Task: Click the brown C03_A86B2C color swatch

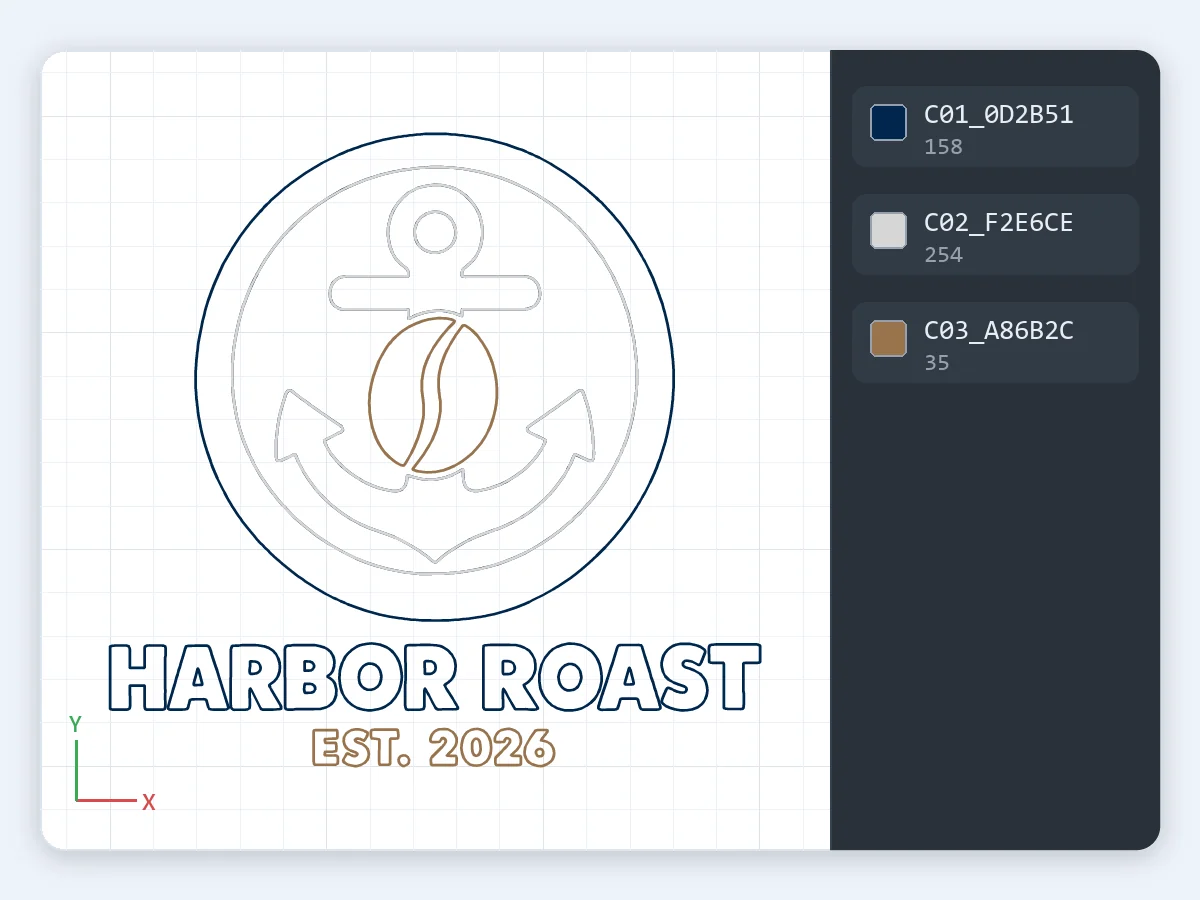Action: point(889,338)
